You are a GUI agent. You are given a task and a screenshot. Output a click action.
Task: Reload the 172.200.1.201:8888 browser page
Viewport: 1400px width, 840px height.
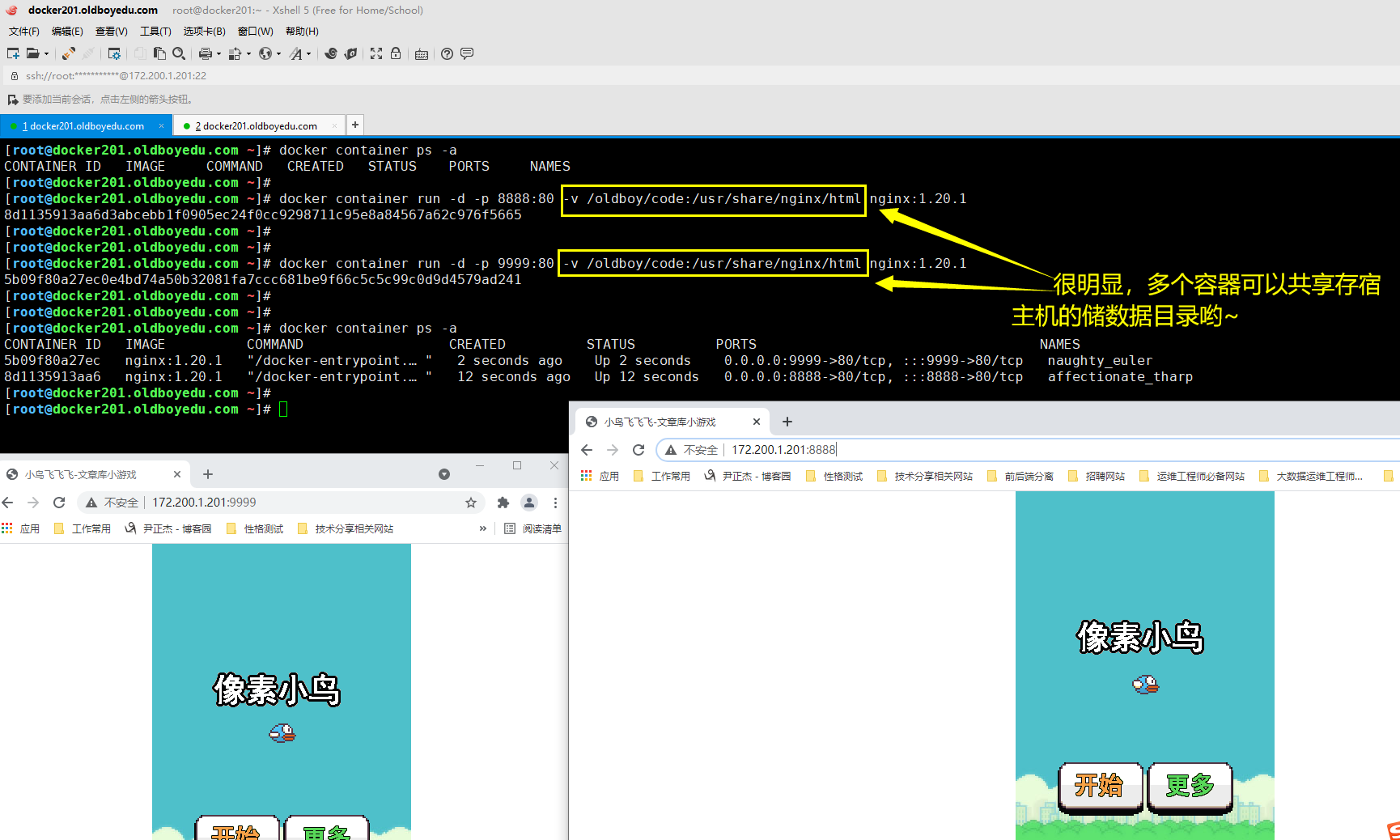point(638,450)
